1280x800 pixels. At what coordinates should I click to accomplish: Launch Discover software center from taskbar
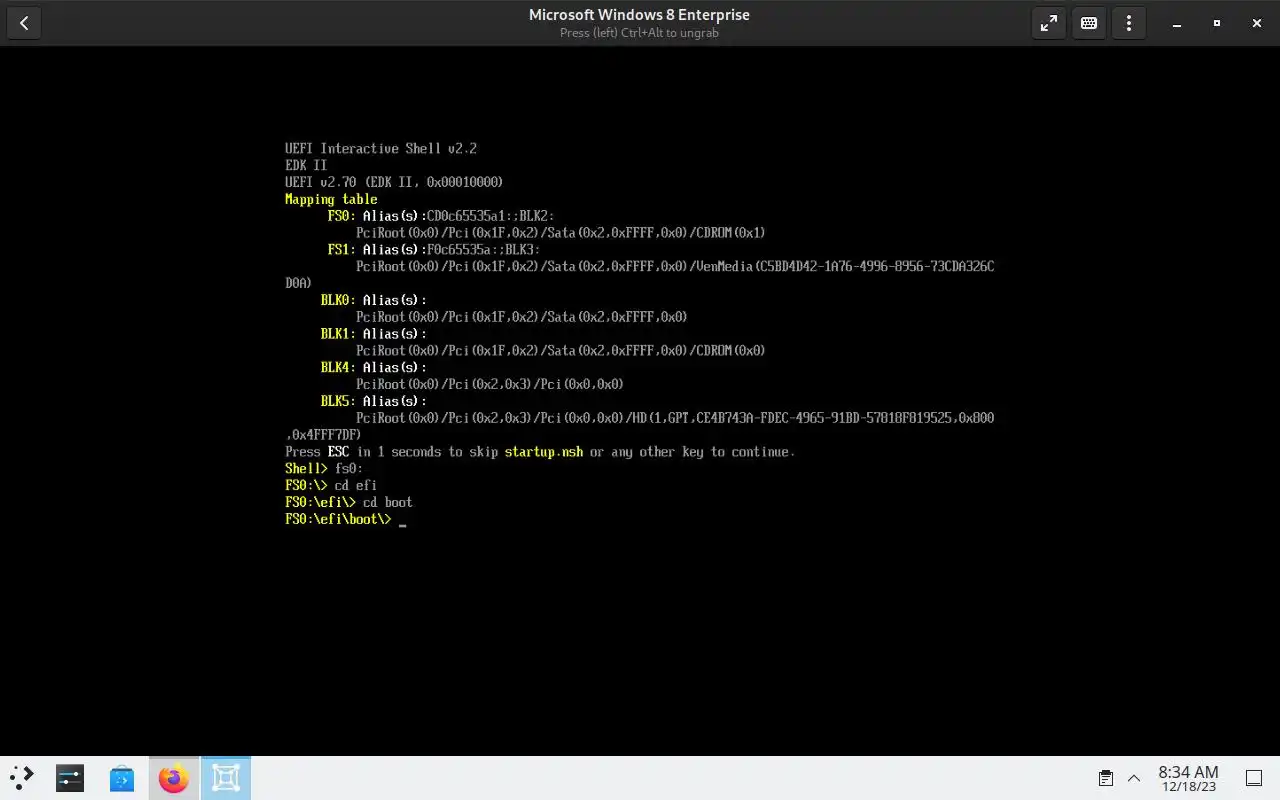(x=122, y=778)
